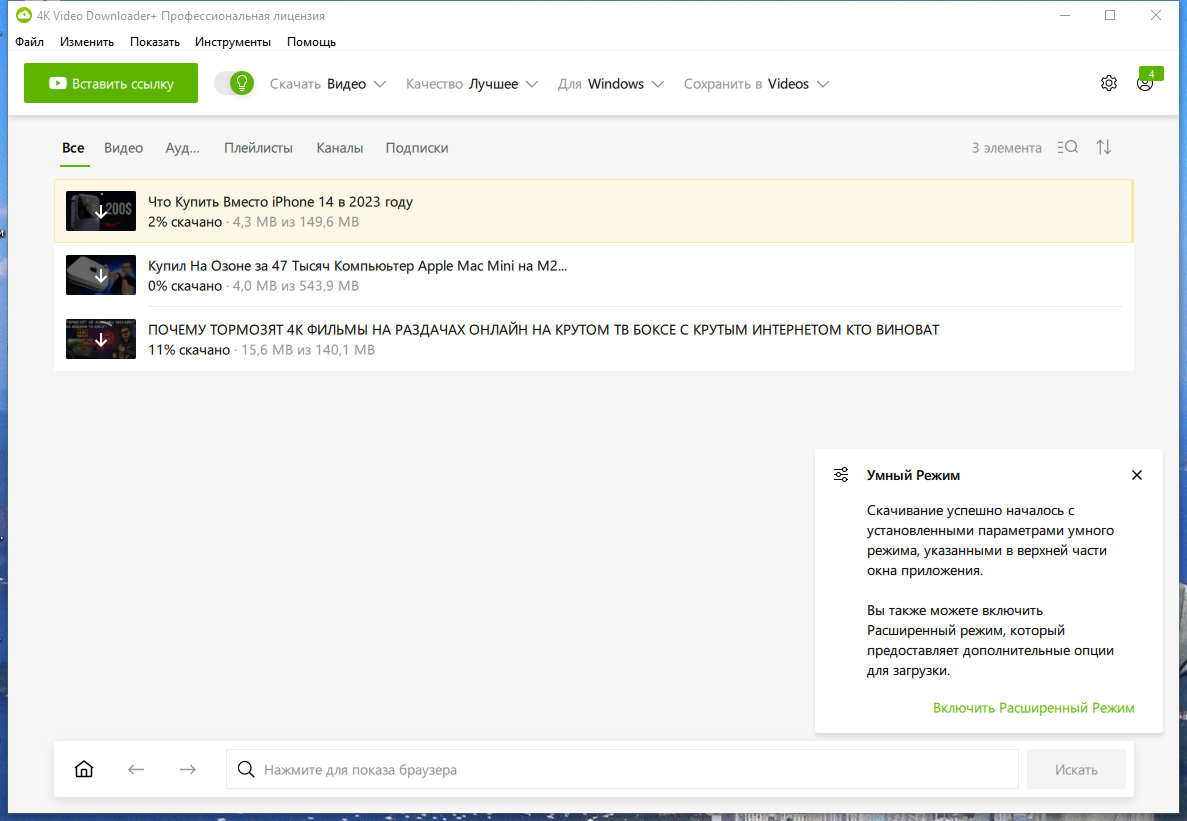1187x821 pixels.
Task: Maximize the 4K Video Downloader window
Action: (1110, 15)
